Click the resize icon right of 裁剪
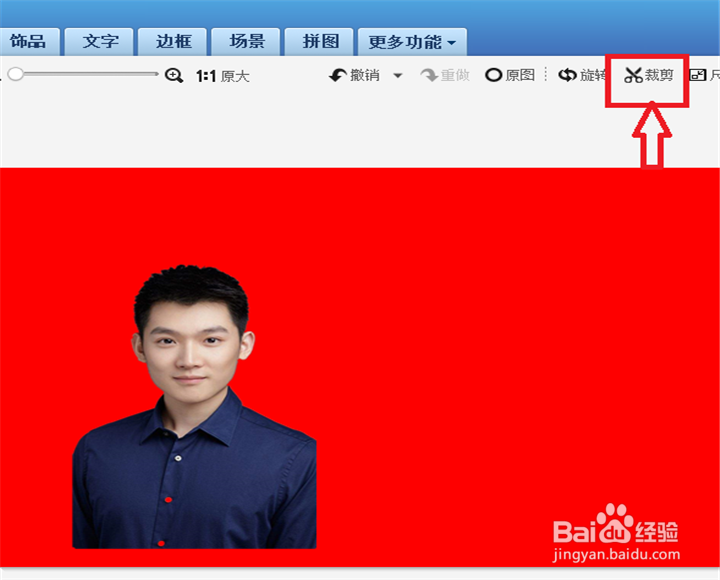The height and width of the screenshot is (580, 720). [x=698, y=75]
